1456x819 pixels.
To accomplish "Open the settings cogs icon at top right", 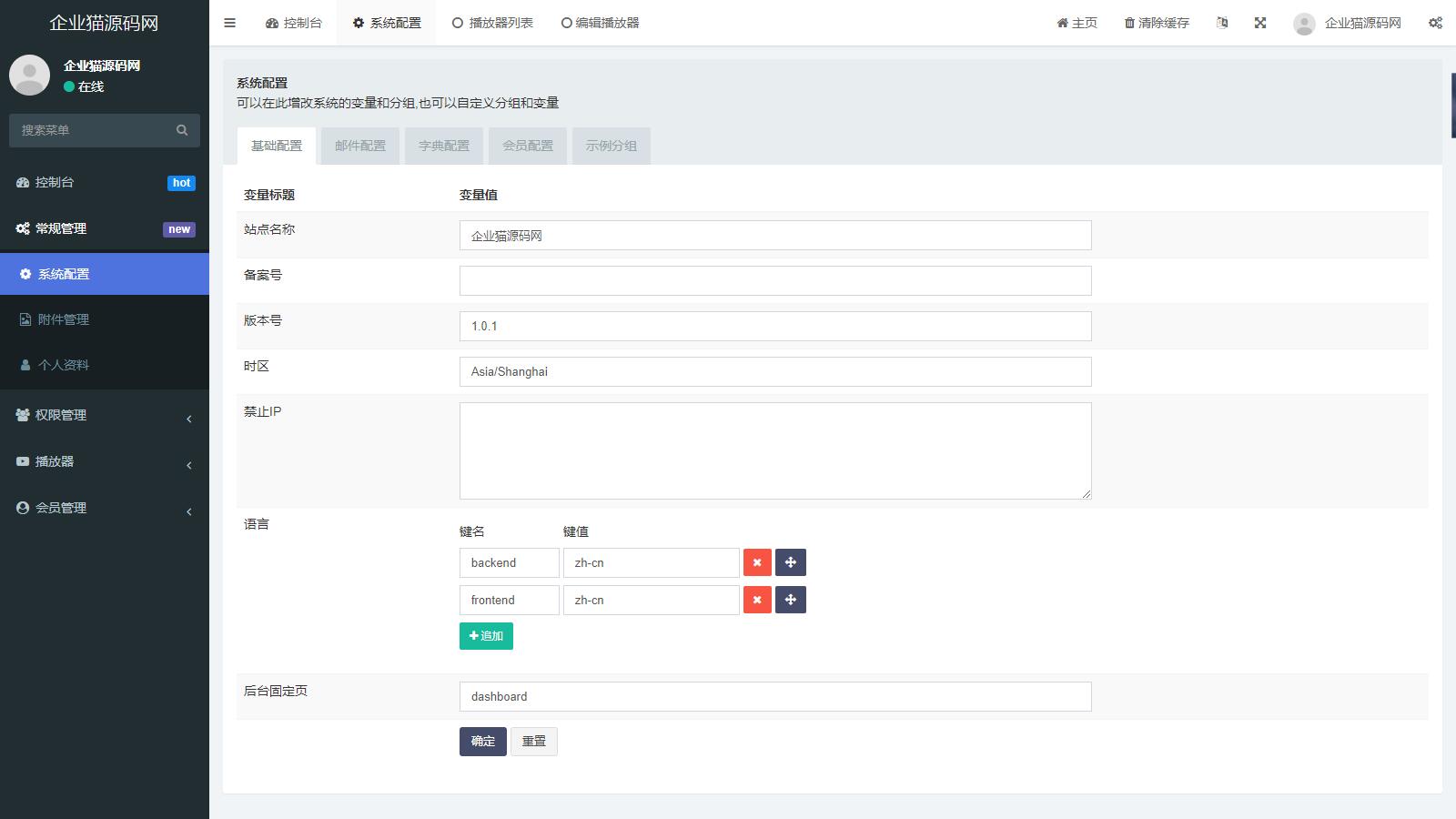I will pos(1435,23).
